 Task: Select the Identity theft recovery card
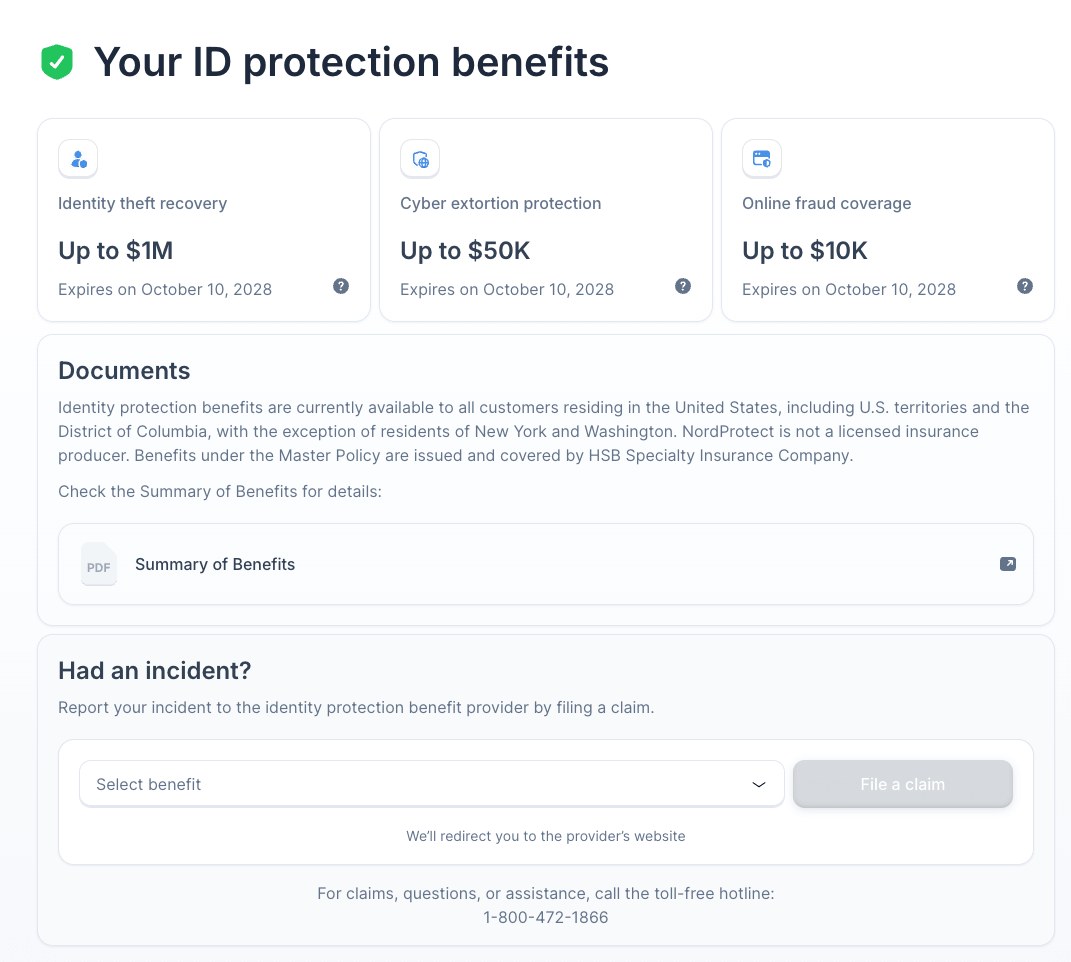pos(204,220)
